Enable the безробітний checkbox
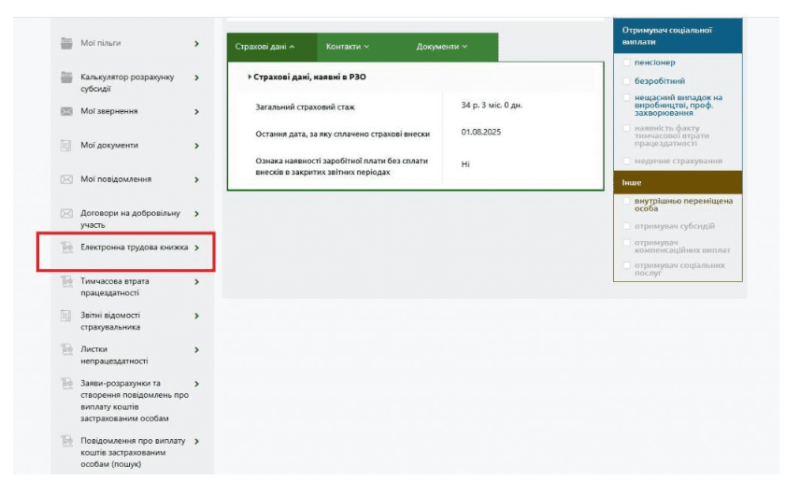 pyautogui.click(x=627, y=81)
